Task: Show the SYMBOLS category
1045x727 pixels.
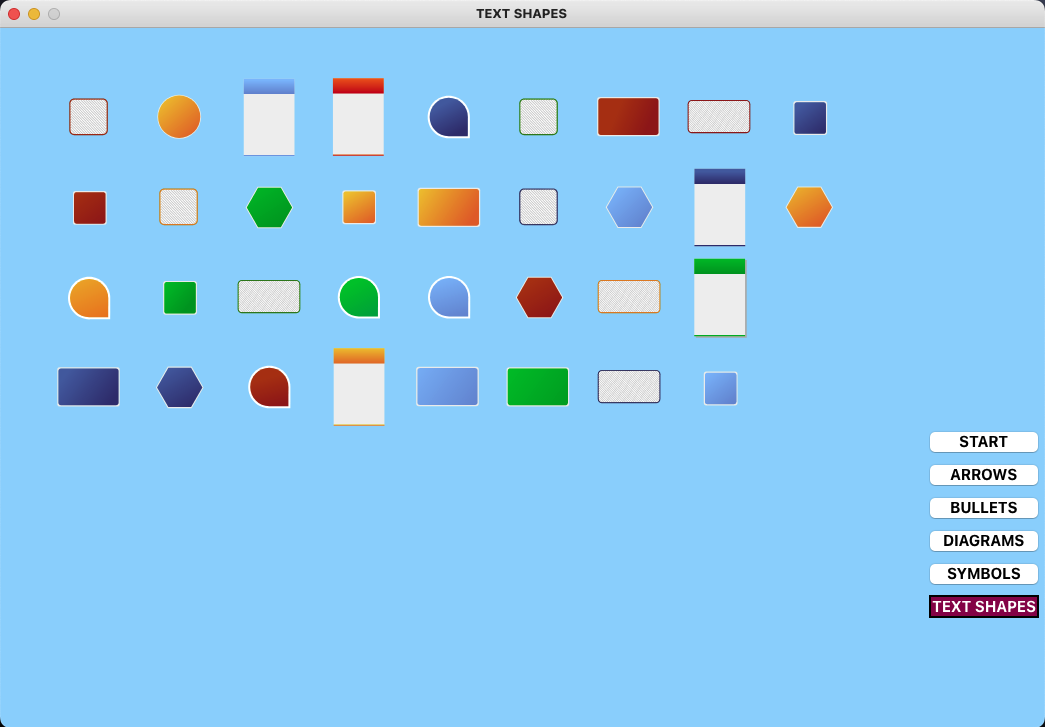Action: click(x=983, y=574)
